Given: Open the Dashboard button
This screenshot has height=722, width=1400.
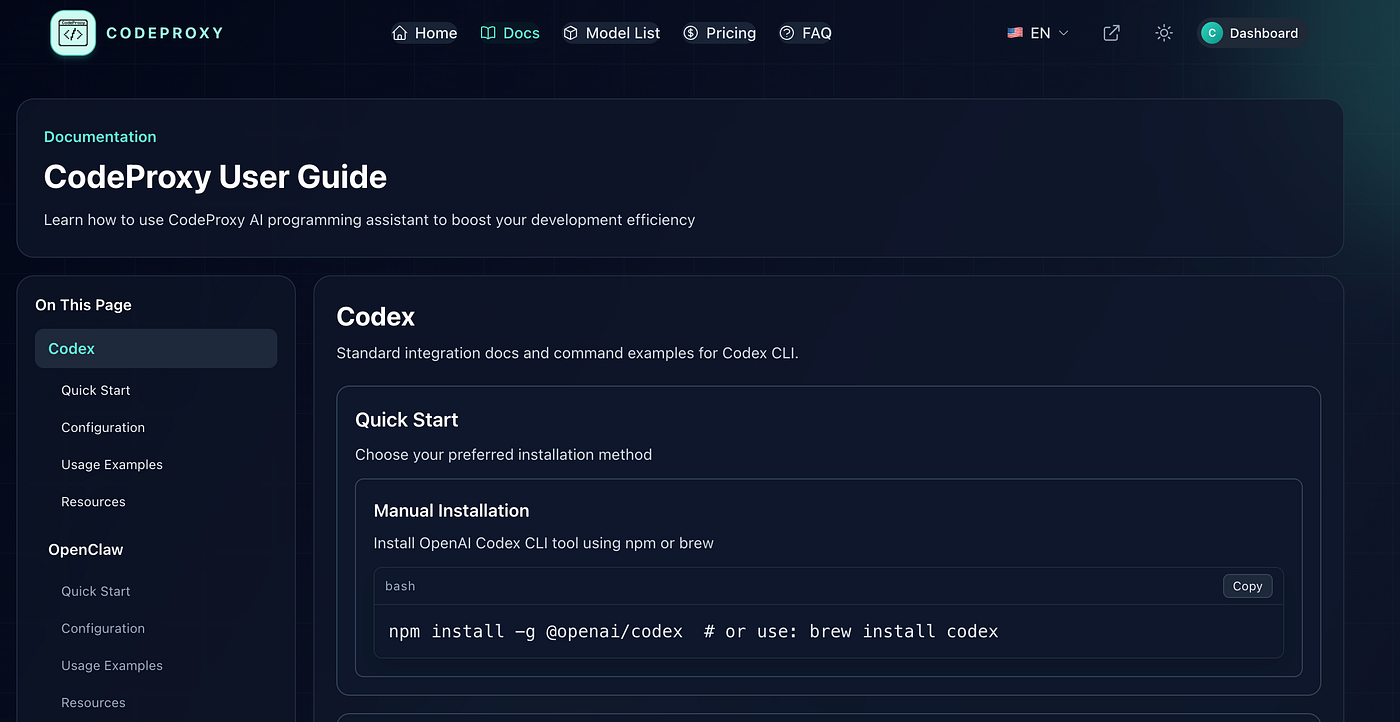Looking at the screenshot, I should click(x=1252, y=33).
